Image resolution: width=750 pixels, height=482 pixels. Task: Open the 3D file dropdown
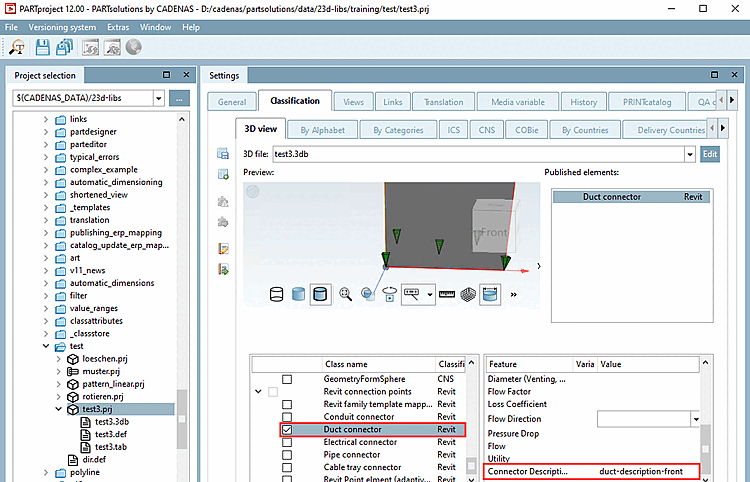point(689,154)
